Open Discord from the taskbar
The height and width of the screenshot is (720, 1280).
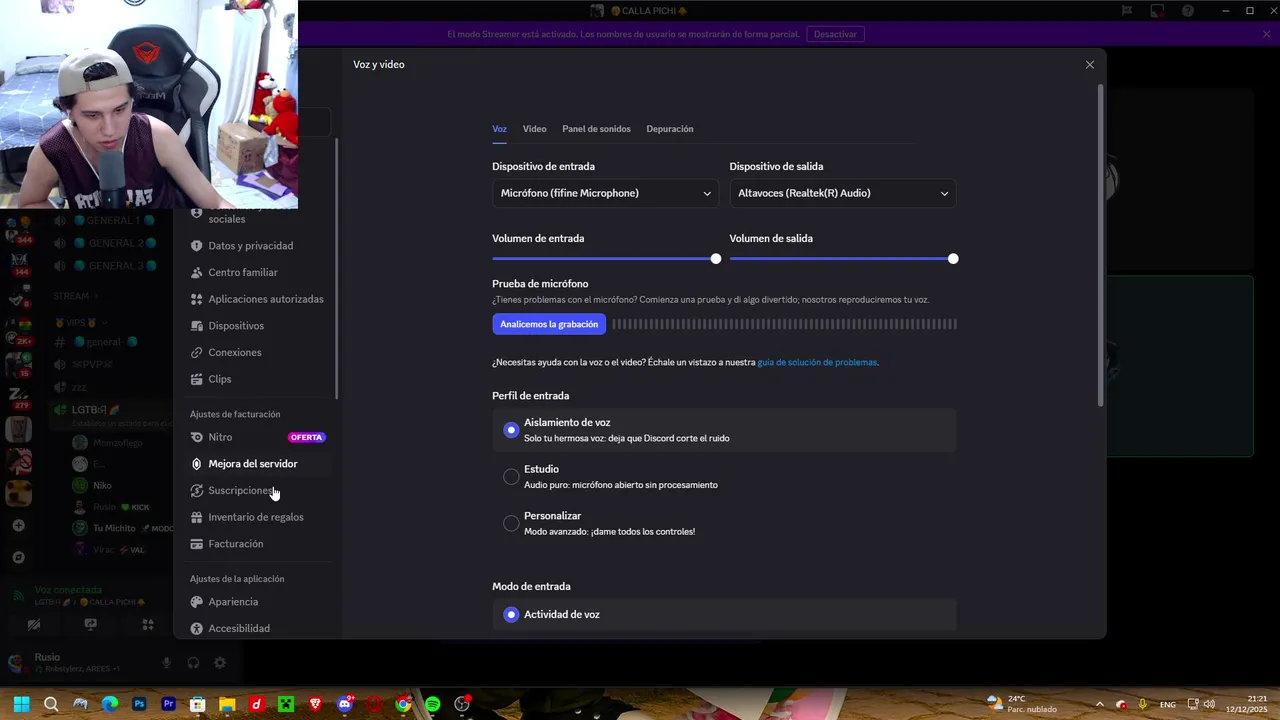click(x=345, y=704)
